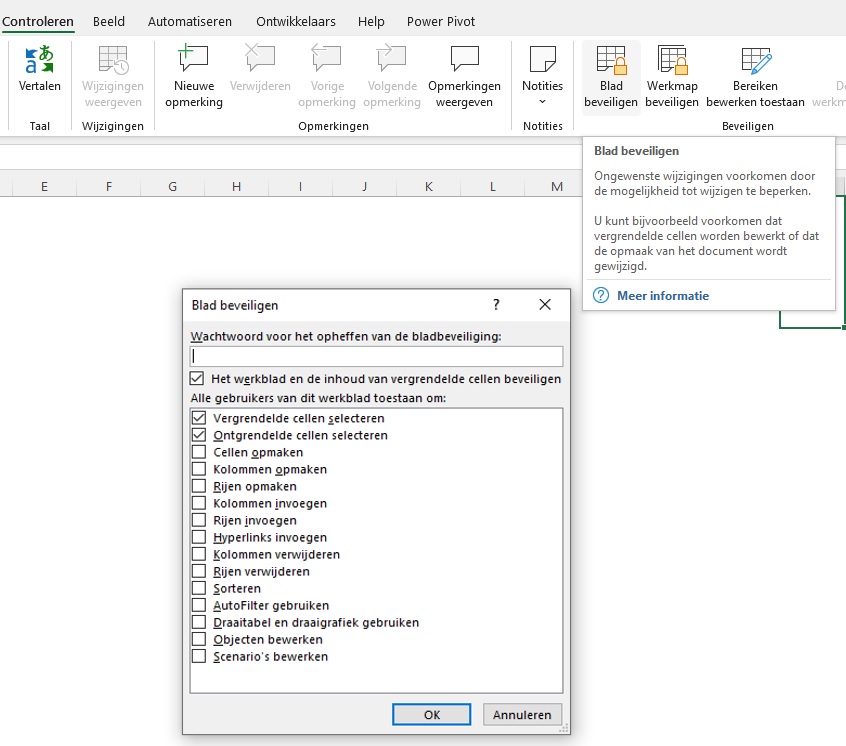The width and height of the screenshot is (846, 746).
Task: Click the Annuleren button
Action: click(x=522, y=714)
